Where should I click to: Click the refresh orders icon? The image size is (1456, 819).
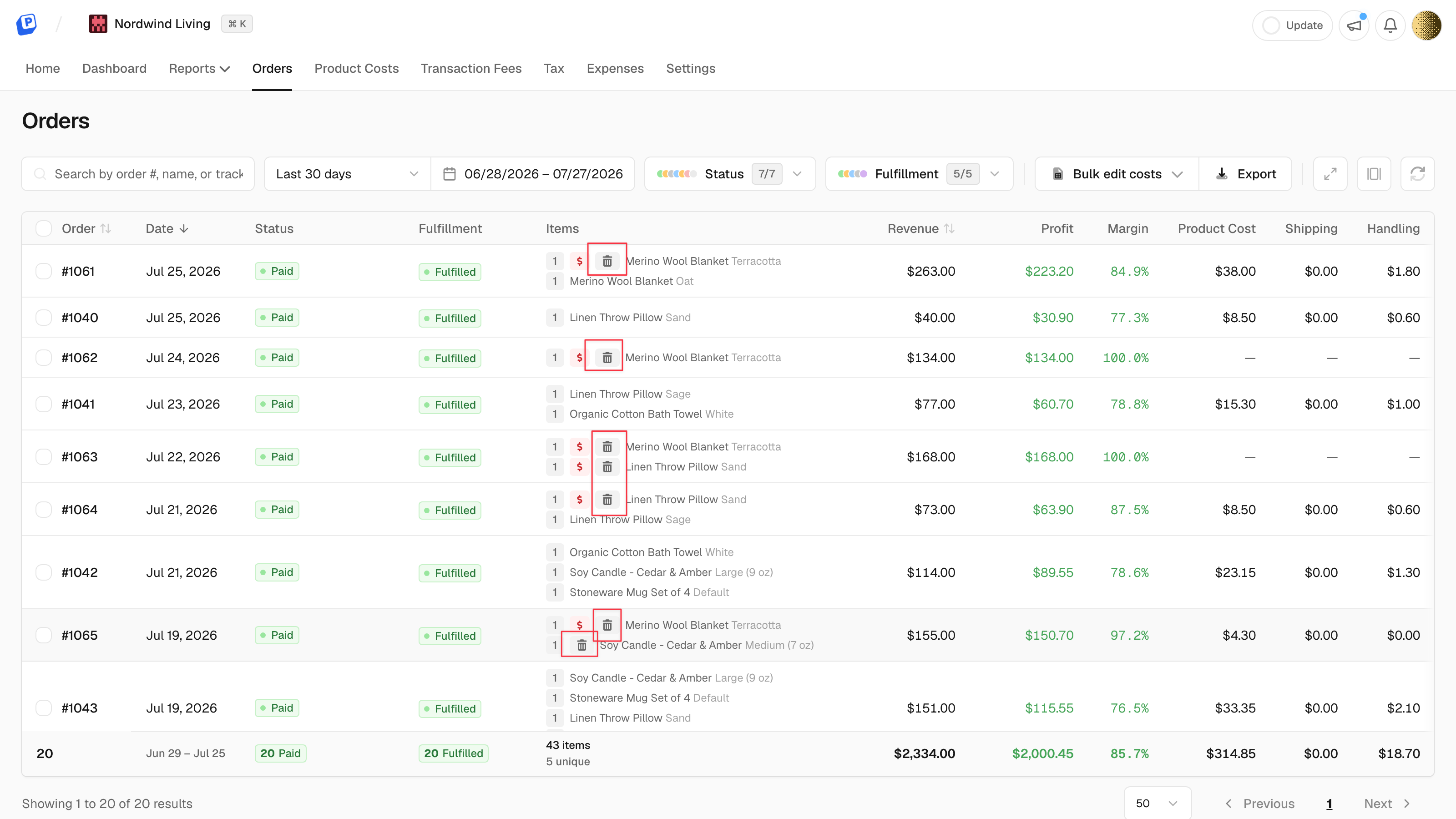coord(1418,174)
